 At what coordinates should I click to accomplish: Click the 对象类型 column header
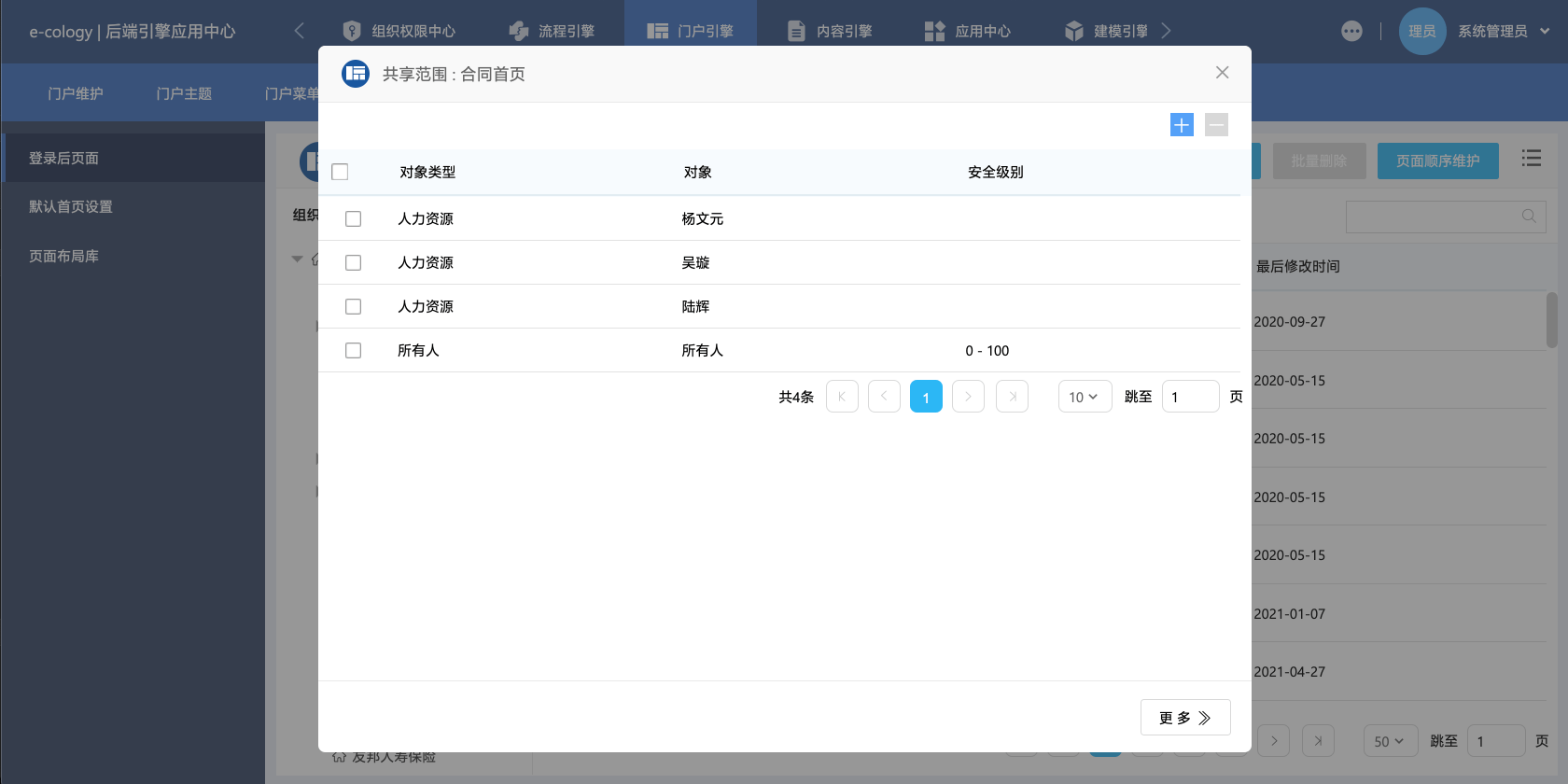click(427, 172)
